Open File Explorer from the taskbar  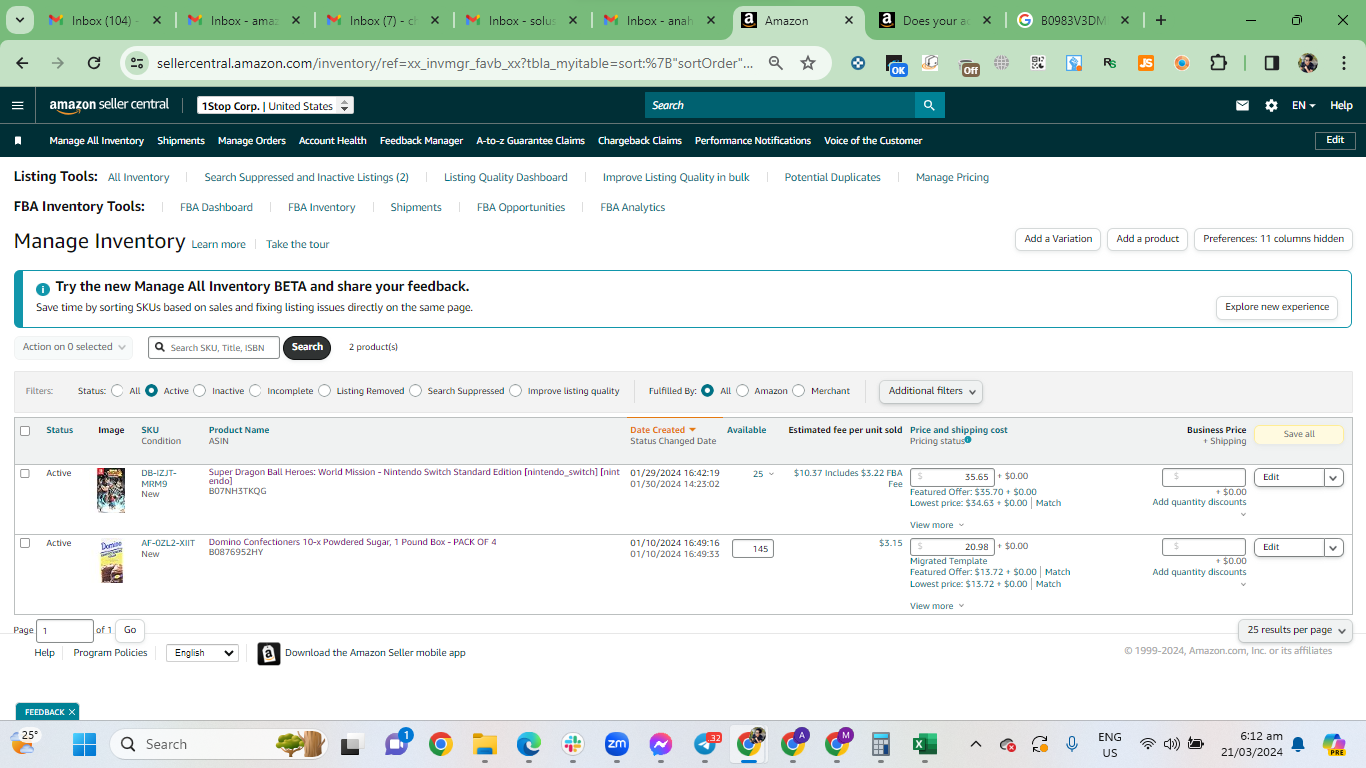[485, 744]
